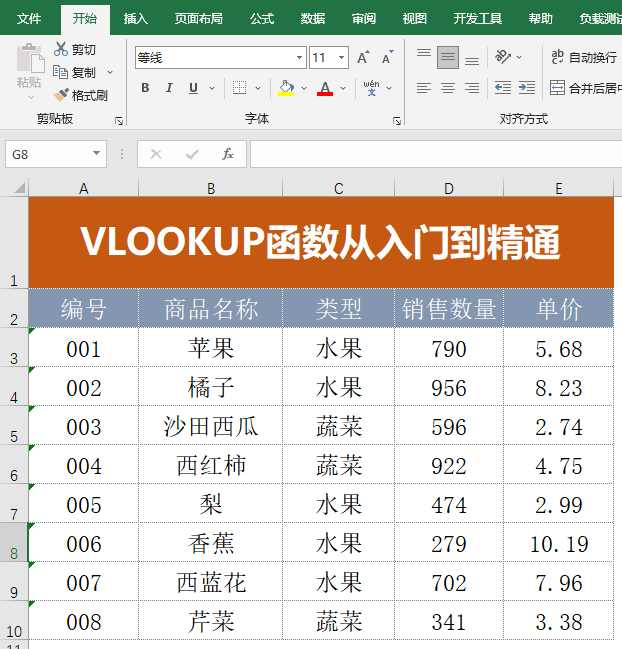Click the Select All corner triangle
Image resolution: width=622 pixels, height=649 pixels.
coord(19,188)
